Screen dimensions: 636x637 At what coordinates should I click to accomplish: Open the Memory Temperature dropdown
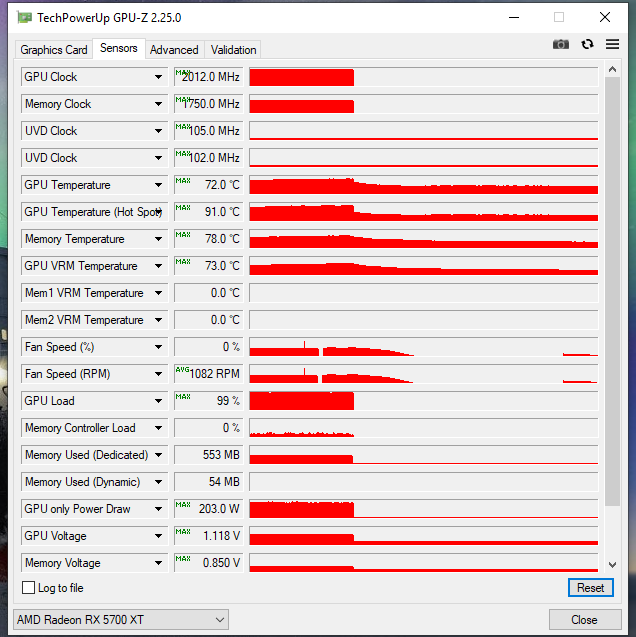coord(158,239)
